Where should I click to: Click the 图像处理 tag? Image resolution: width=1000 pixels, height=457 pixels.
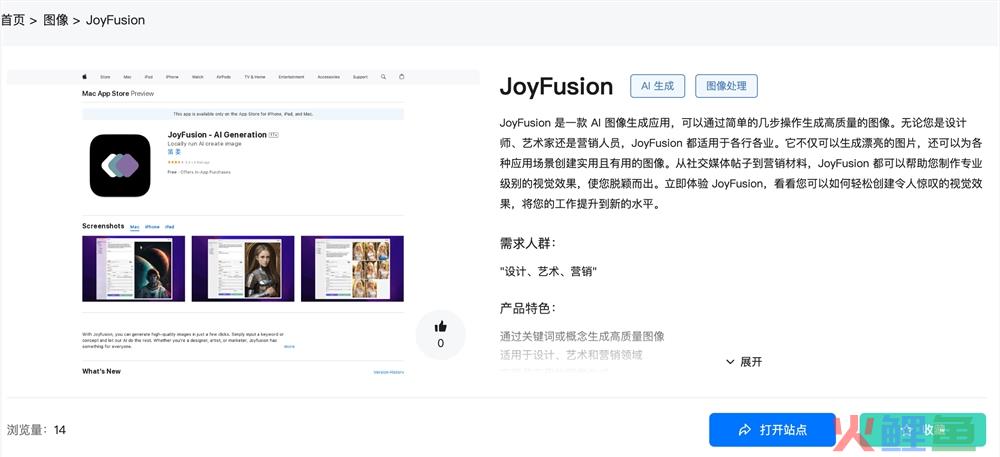click(726, 86)
